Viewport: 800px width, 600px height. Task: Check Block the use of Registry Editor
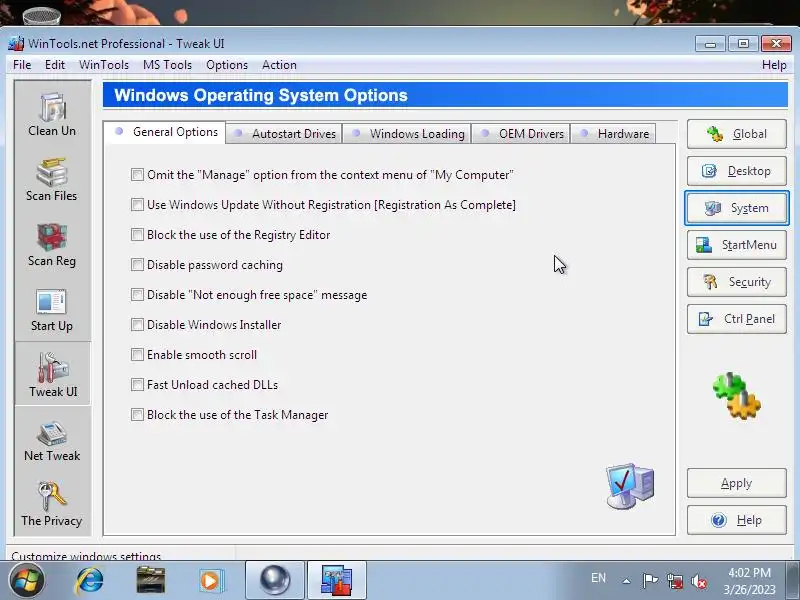tap(137, 235)
